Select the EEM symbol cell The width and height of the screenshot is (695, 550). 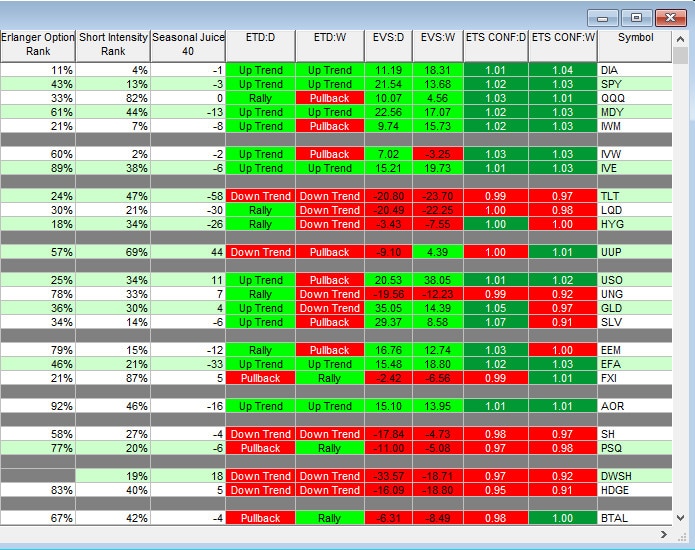(x=635, y=350)
